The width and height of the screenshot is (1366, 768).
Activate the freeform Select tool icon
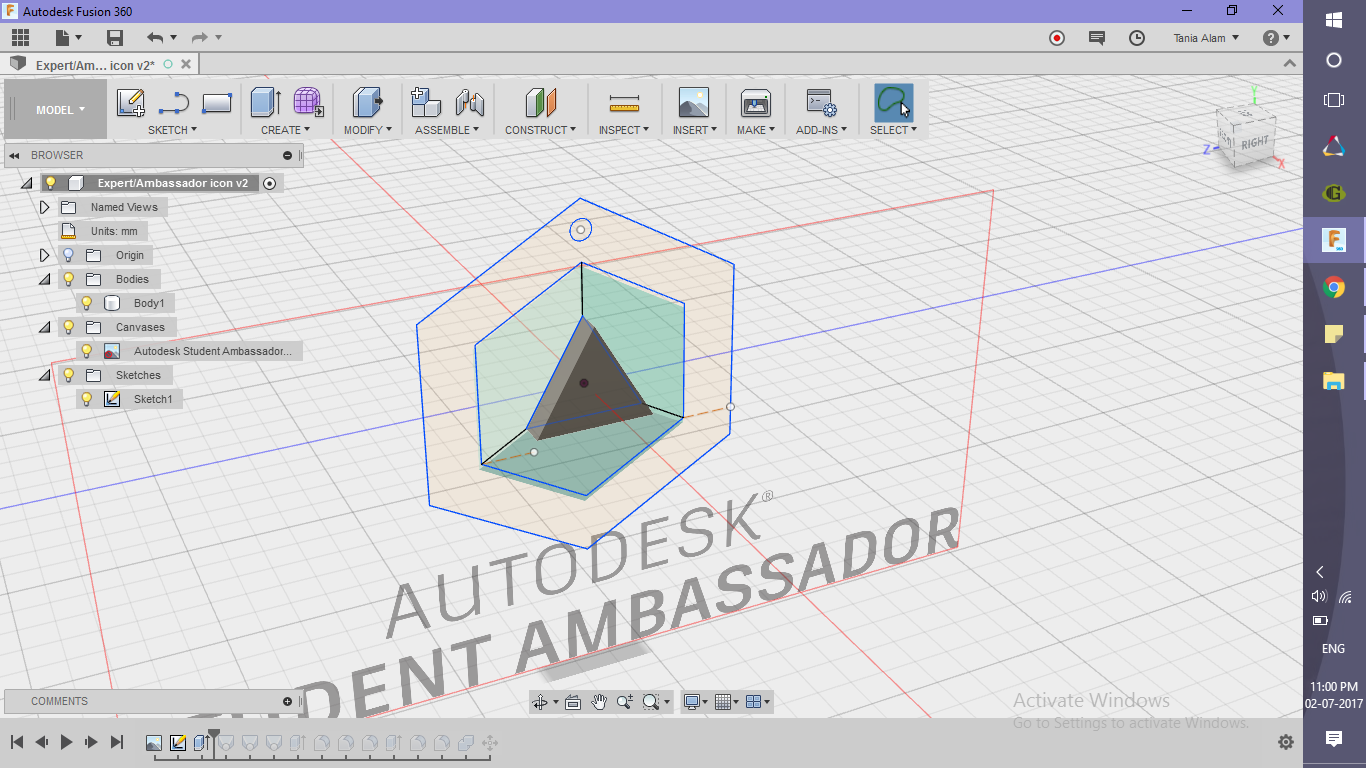click(893, 102)
